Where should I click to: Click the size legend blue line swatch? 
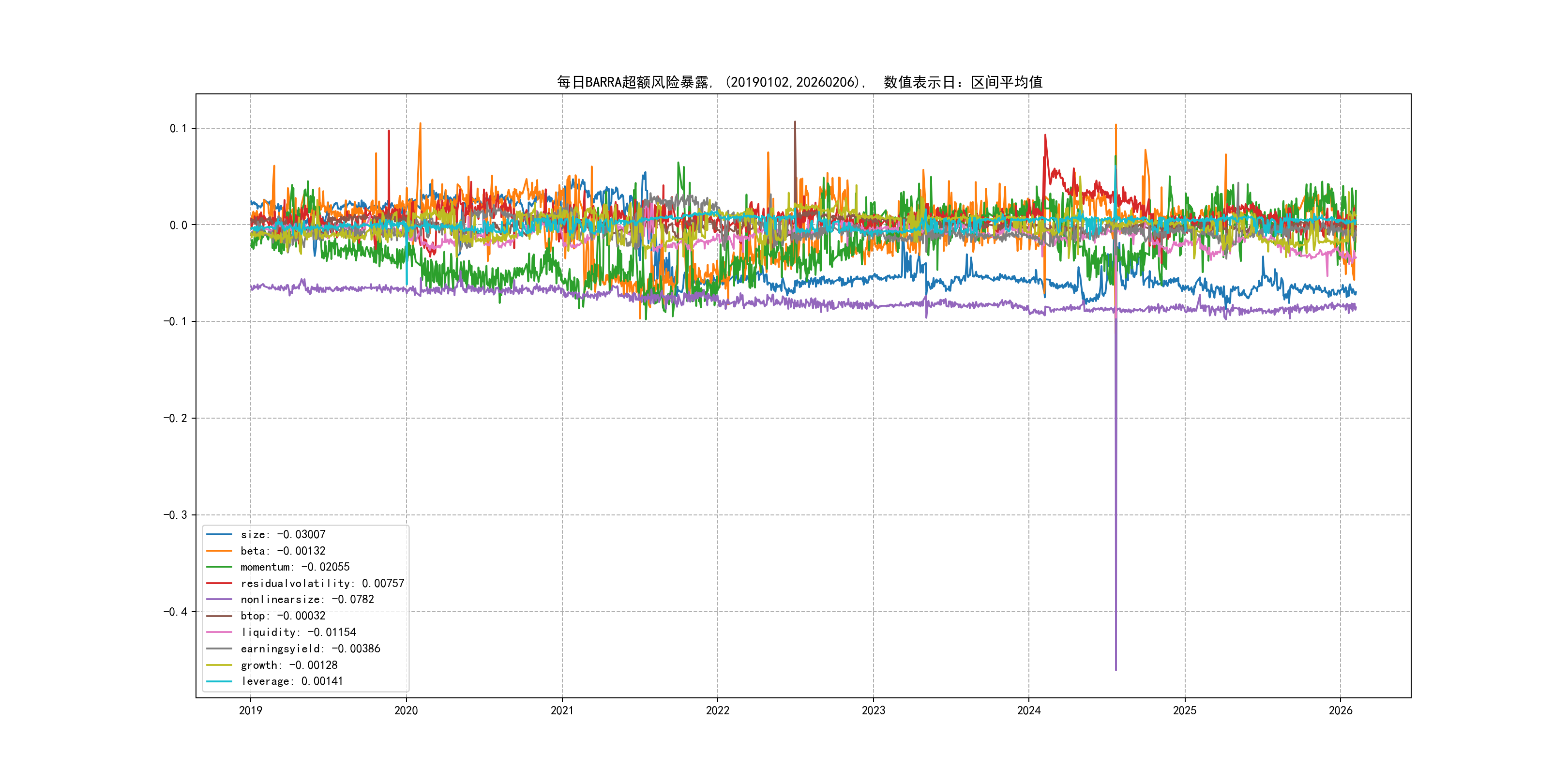point(219,534)
